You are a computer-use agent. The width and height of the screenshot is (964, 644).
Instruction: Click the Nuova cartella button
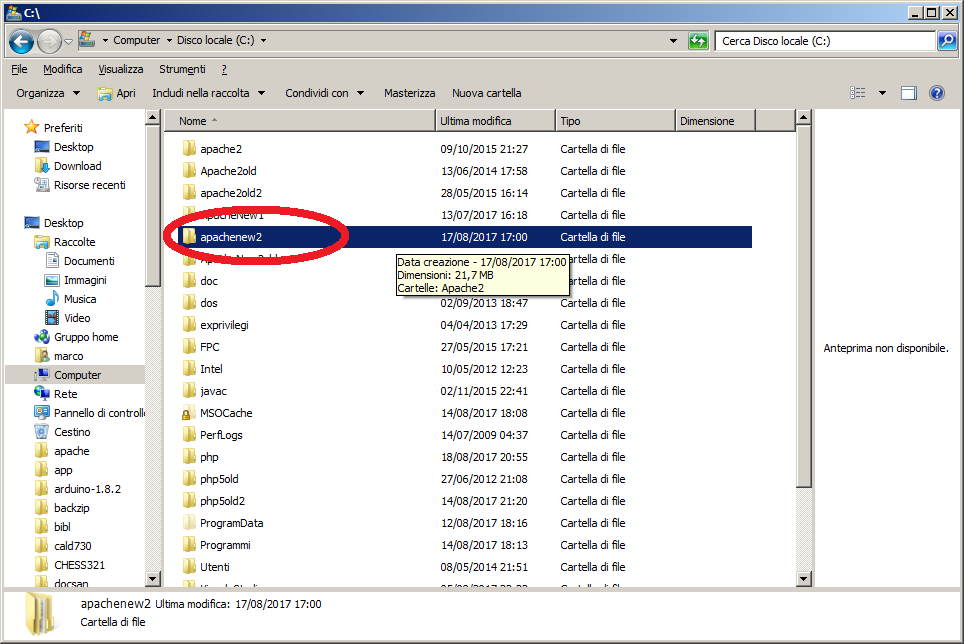tap(486, 93)
